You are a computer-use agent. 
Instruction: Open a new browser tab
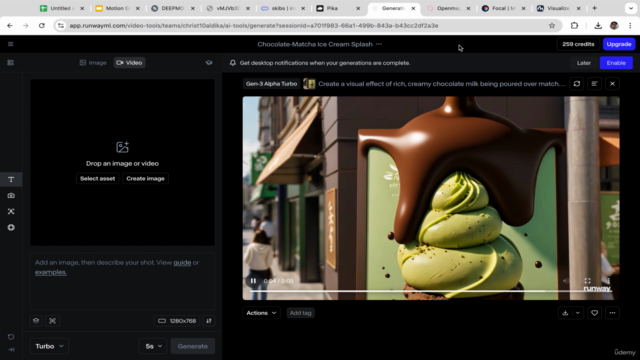pyautogui.click(x=594, y=8)
